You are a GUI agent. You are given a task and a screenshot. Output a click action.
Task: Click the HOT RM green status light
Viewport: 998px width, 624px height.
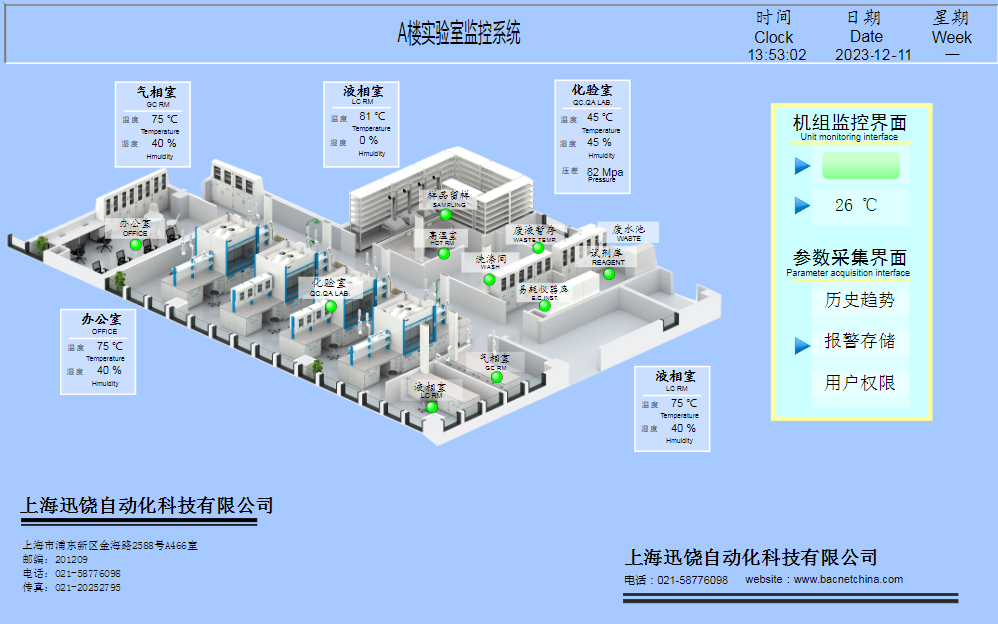pyautogui.click(x=444, y=254)
